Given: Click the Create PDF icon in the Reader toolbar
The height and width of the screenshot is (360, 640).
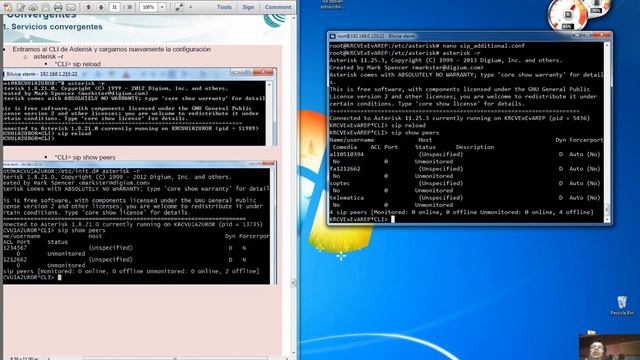Looking at the screenshot, I should click(x=8, y=7).
